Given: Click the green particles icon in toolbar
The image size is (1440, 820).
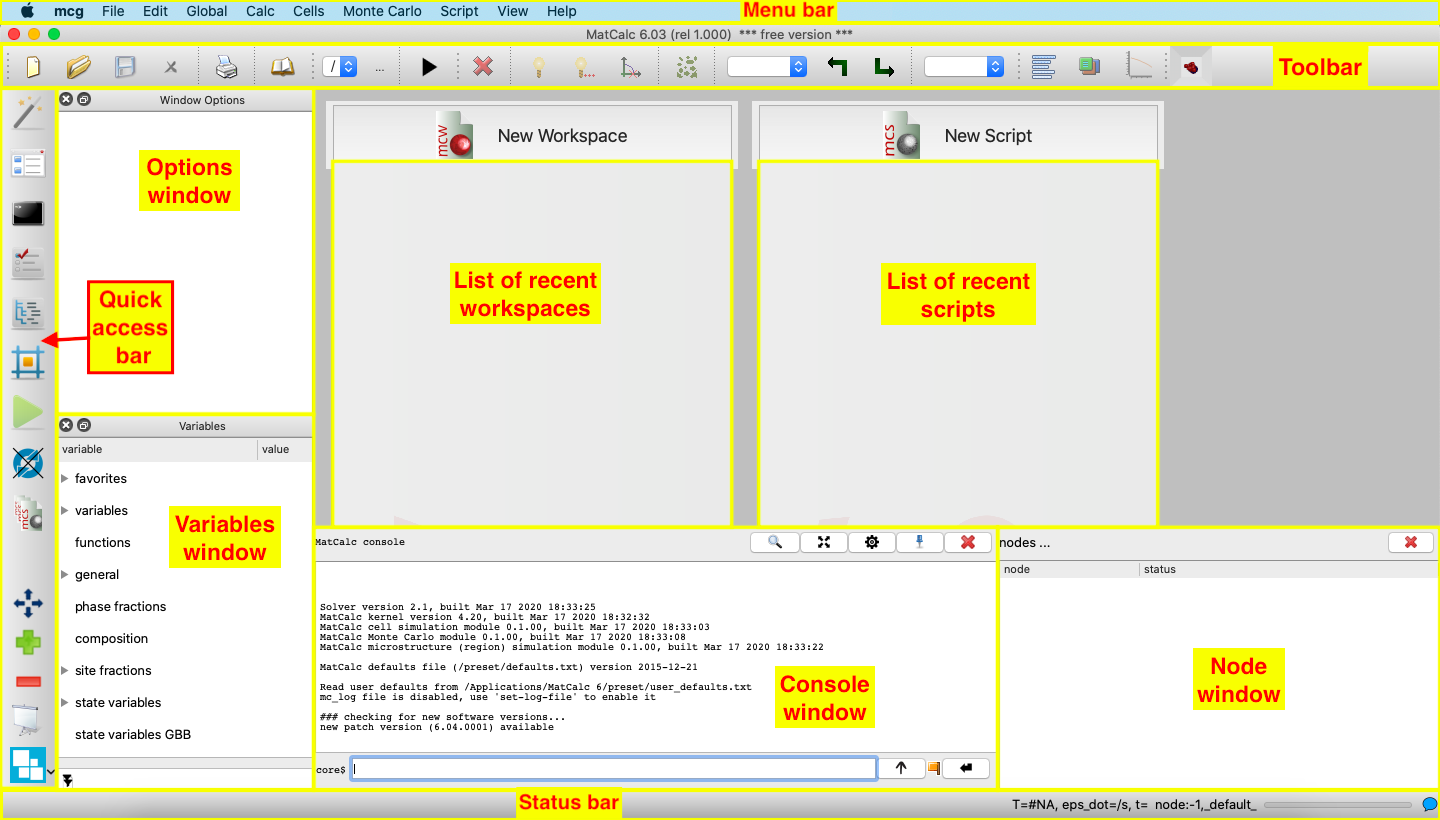Looking at the screenshot, I should pos(687,67).
